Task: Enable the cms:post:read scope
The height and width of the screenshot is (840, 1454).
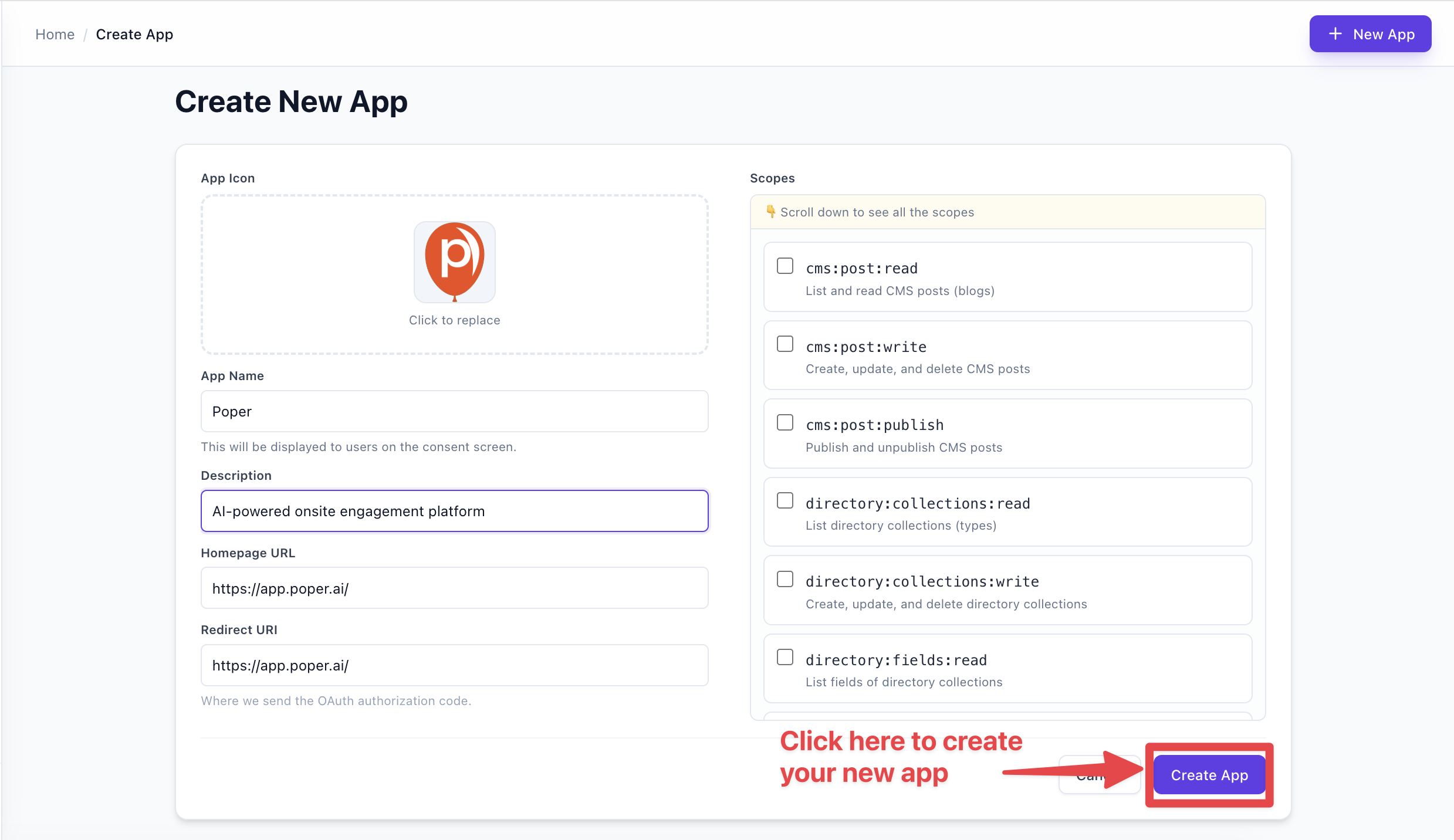Action: click(x=785, y=265)
